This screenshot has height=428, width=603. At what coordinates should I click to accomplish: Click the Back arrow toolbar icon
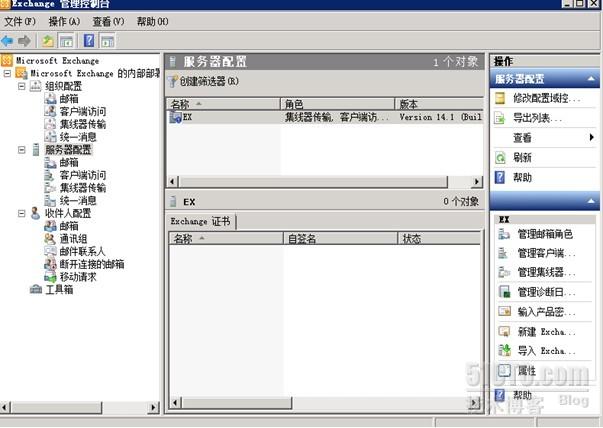[7, 41]
